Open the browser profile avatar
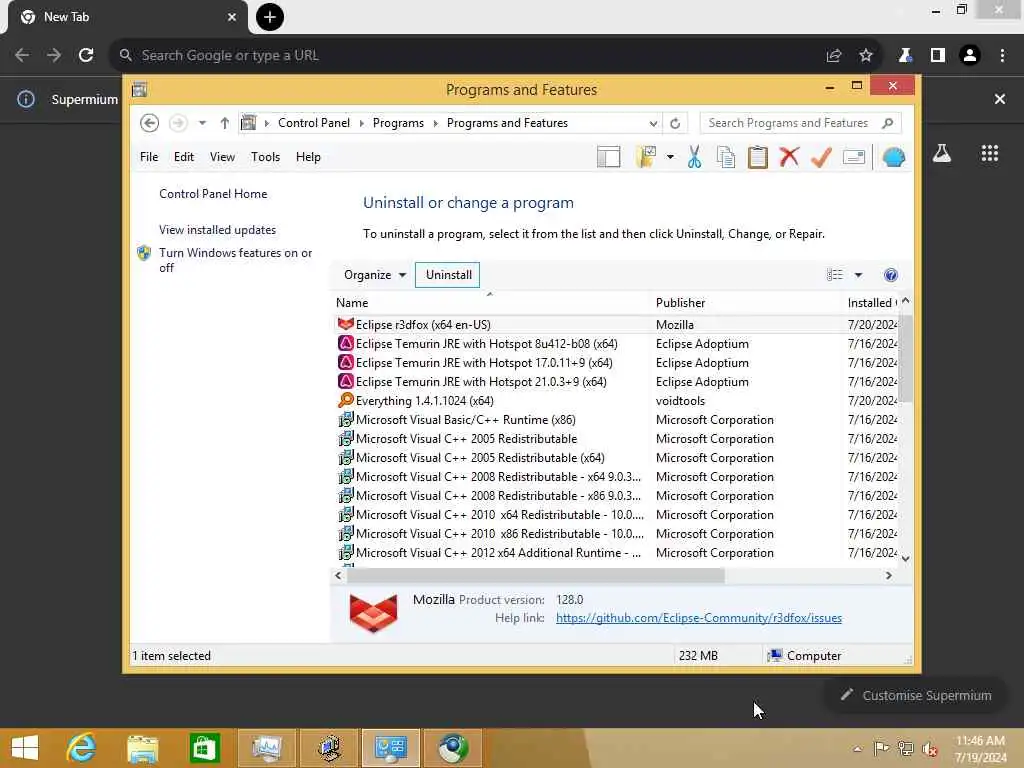The height and width of the screenshot is (768, 1024). [970, 56]
